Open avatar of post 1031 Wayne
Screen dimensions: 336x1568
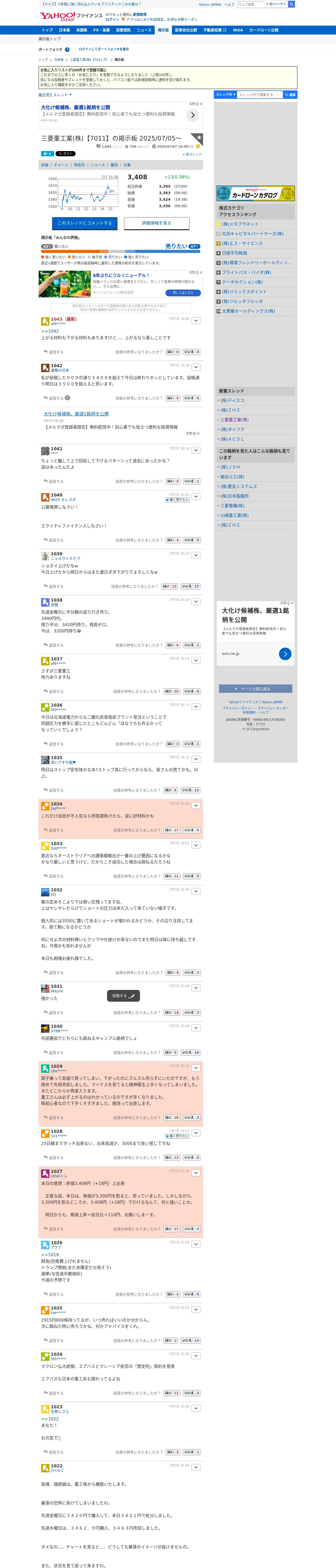45,989
